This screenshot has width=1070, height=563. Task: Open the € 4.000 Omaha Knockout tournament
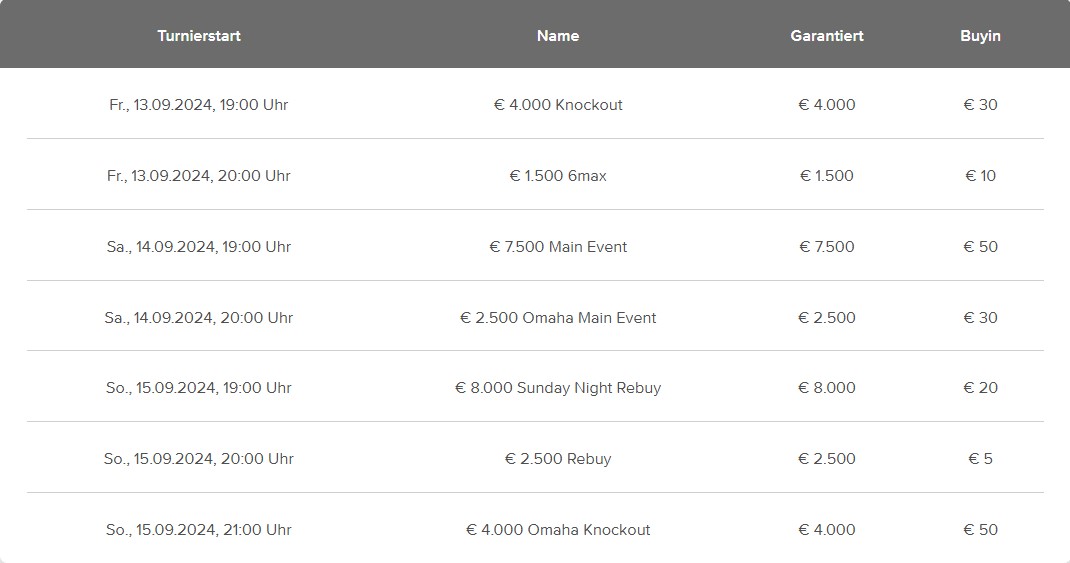[558, 530]
